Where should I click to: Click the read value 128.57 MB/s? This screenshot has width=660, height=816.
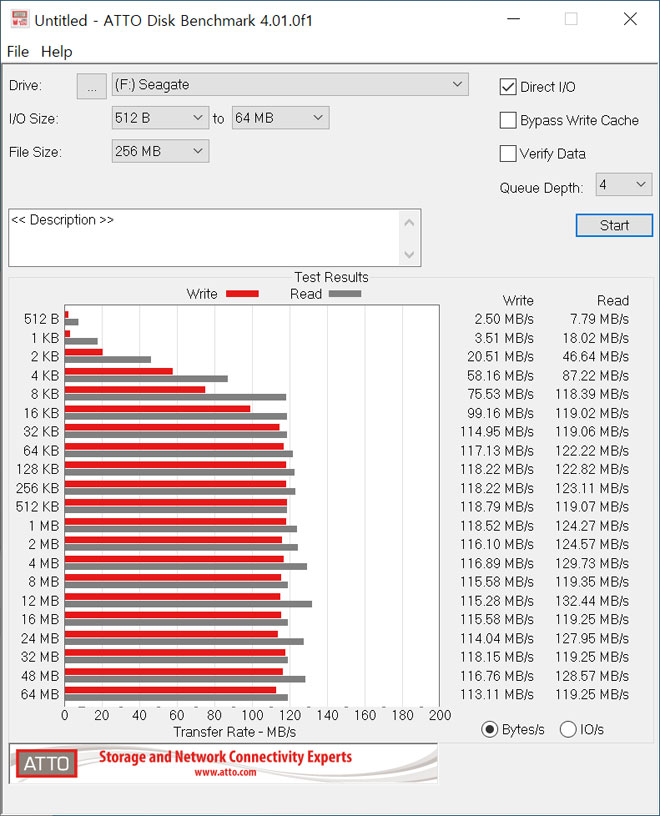click(592, 676)
